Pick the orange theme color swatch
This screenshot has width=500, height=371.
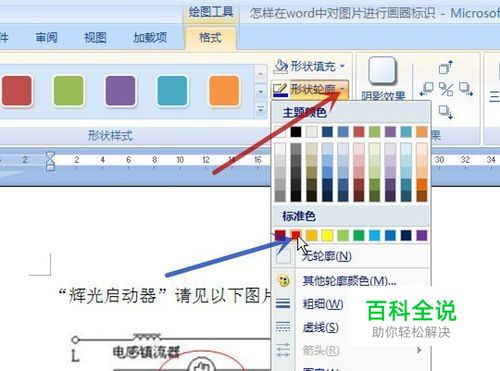point(422,132)
